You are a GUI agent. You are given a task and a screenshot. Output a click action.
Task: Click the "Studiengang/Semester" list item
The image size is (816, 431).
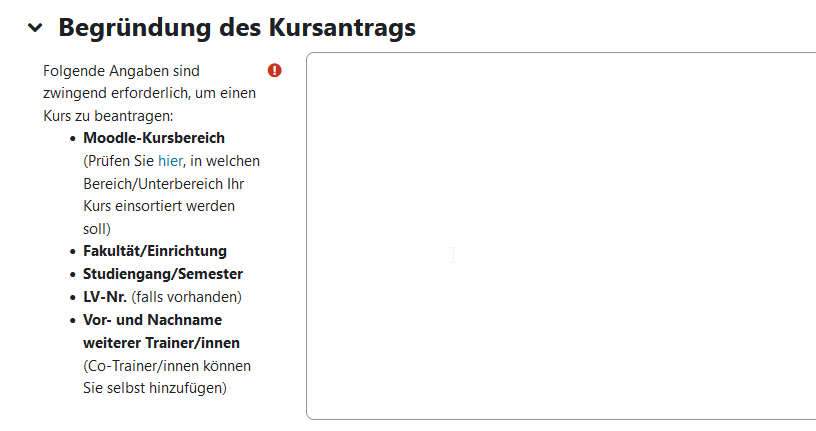coord(163,274)
